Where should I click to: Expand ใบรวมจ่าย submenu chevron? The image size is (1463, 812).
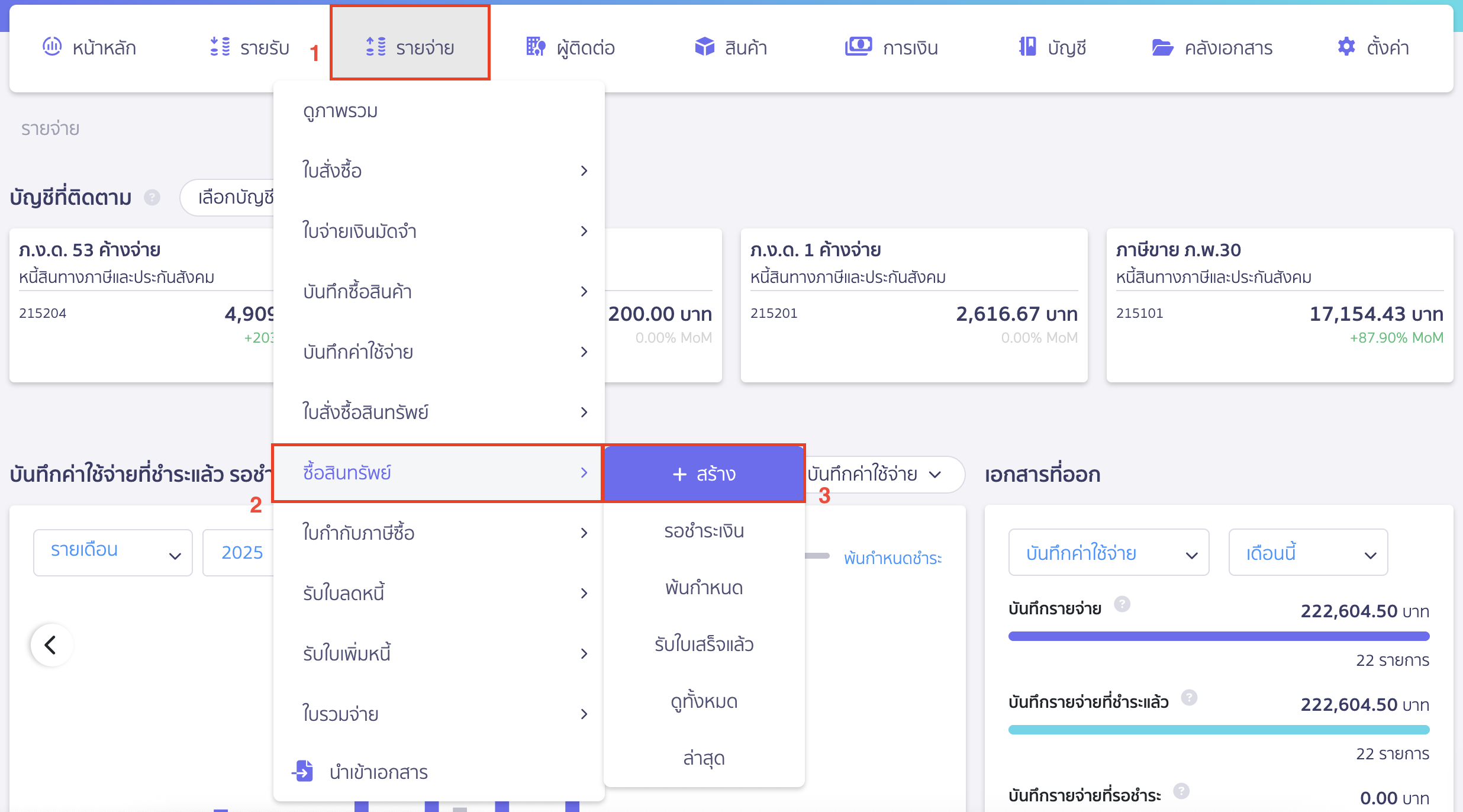[584, 714]
